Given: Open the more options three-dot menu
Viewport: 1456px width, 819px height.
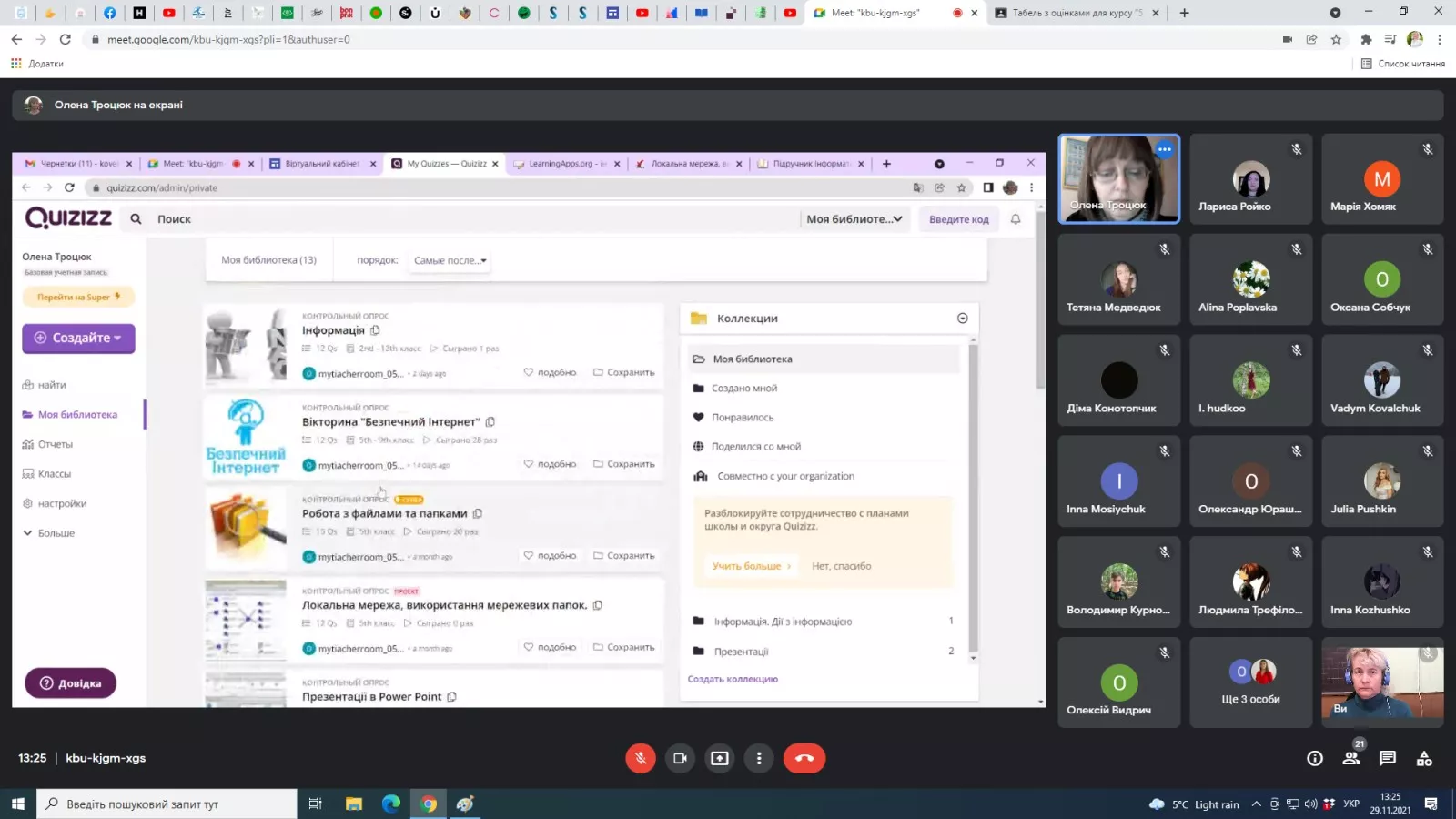Looking at the screenshot, I should pos(759,758).
